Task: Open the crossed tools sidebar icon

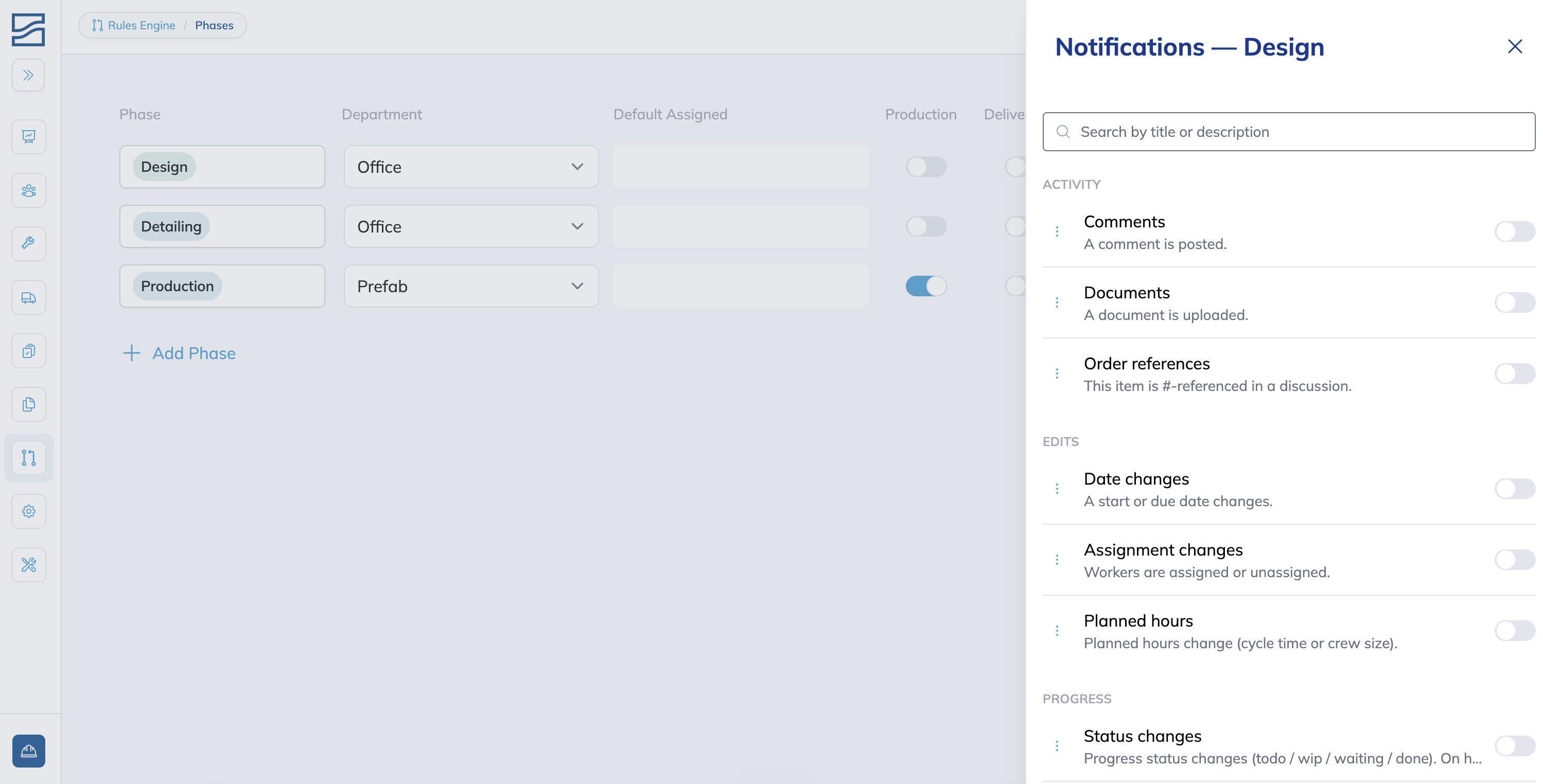Action: [28, 565]
